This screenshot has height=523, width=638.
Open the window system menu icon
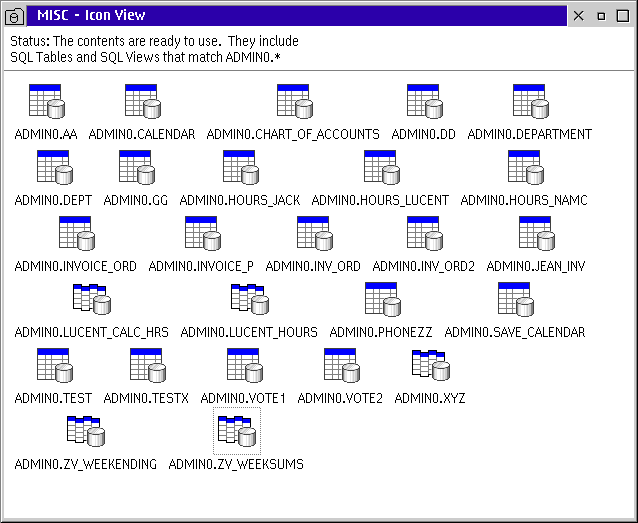tap(14, 16)
